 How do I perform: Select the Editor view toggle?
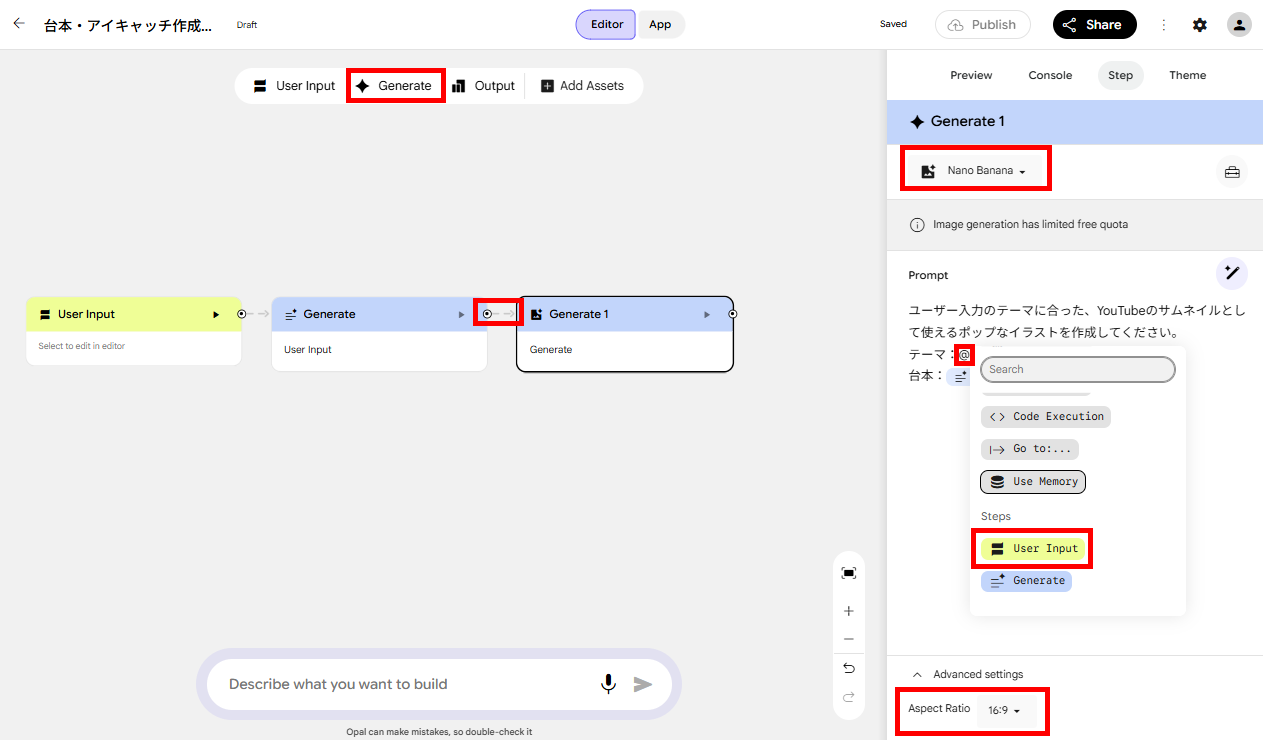tap(606, 25)
